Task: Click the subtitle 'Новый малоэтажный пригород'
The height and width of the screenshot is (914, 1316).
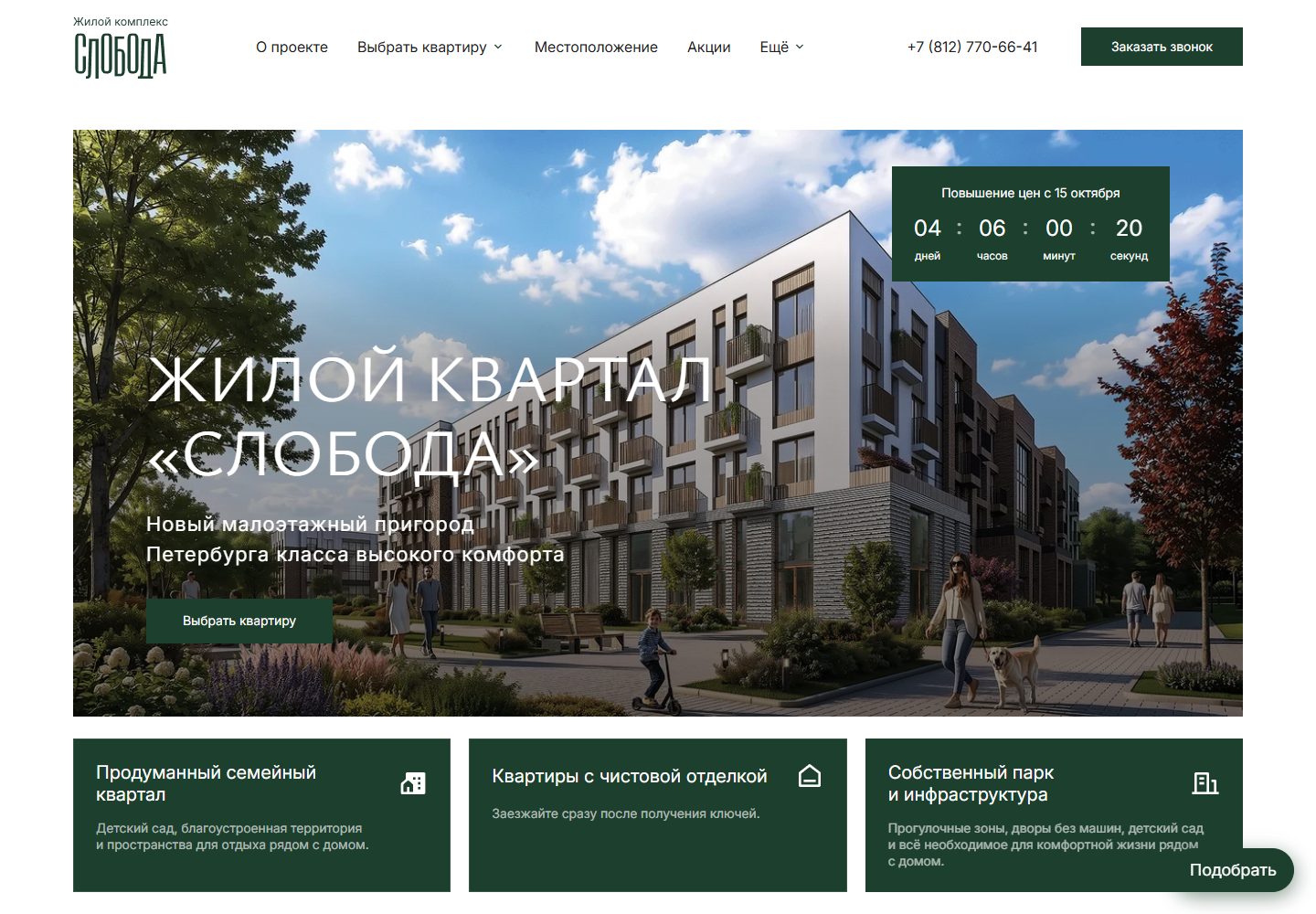Action: click(310, 524)
